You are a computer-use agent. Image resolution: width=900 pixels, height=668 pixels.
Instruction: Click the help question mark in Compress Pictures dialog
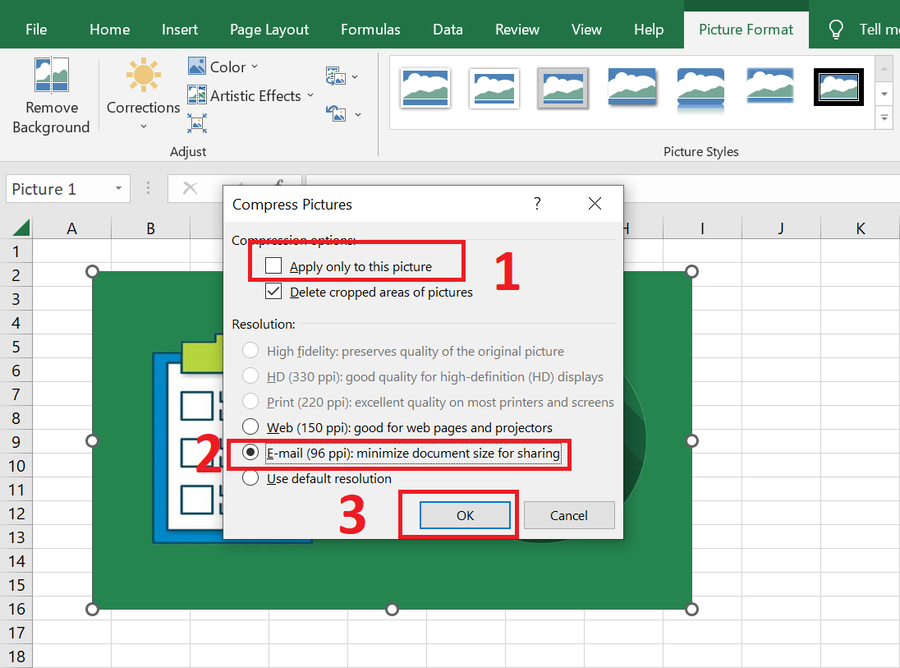[x=537, y=203]
